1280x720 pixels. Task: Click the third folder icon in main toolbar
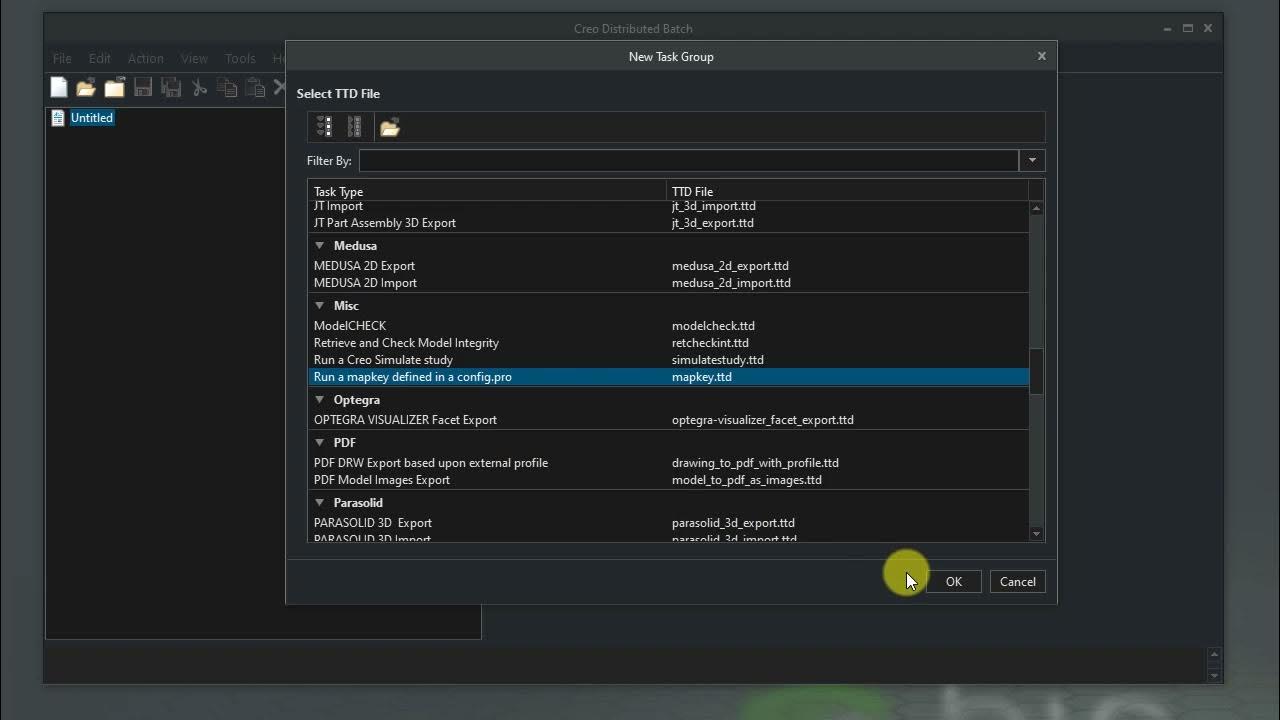click(115, 88)
